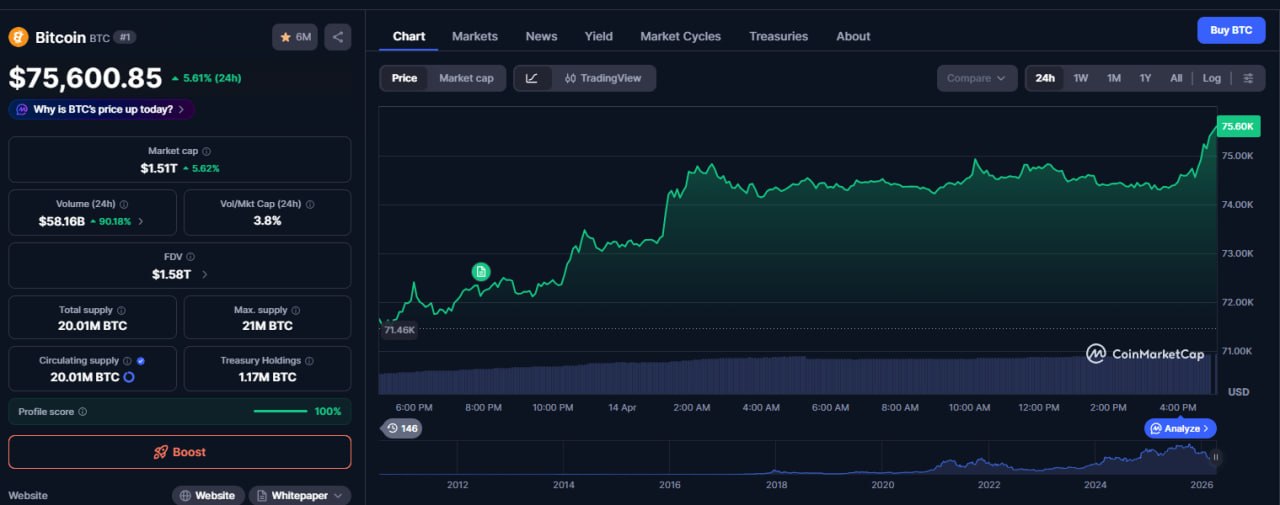Viewport: 1280px width, 505px height.
Task: Expand the FDV details chevron
Action: [x=205, y=274]
